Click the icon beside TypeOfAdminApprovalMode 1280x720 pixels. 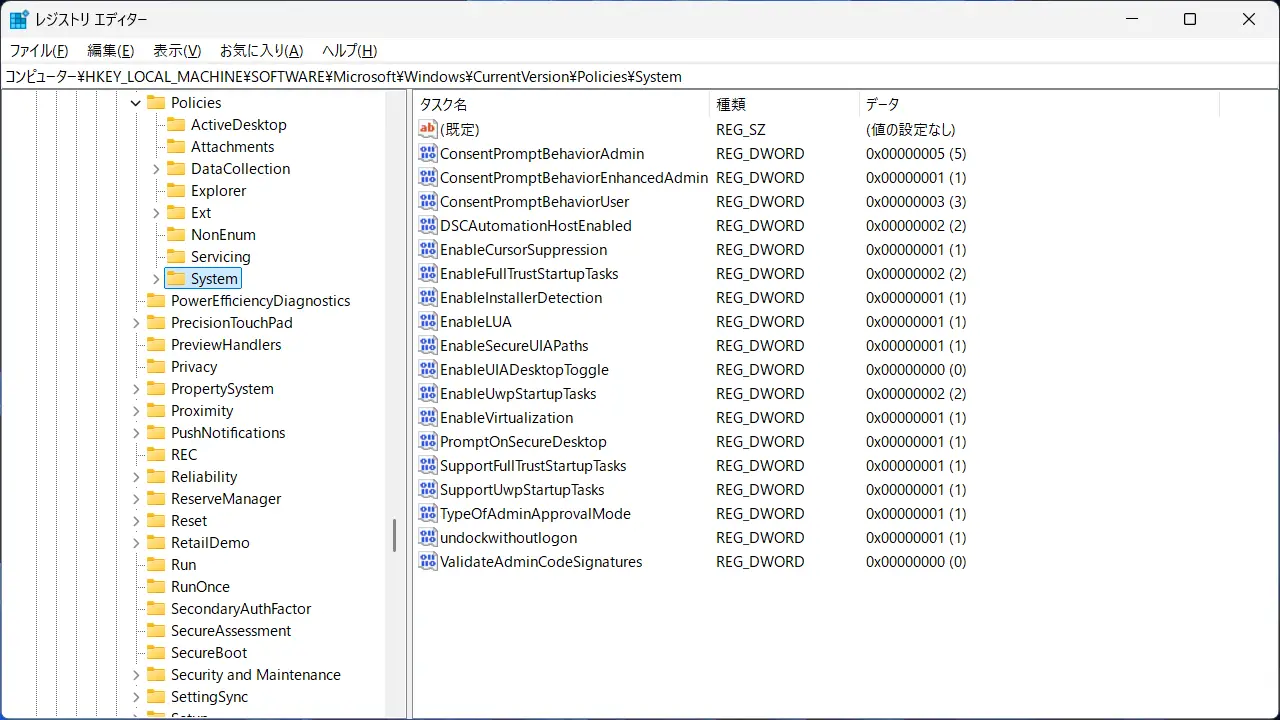(x=428, y=514)
